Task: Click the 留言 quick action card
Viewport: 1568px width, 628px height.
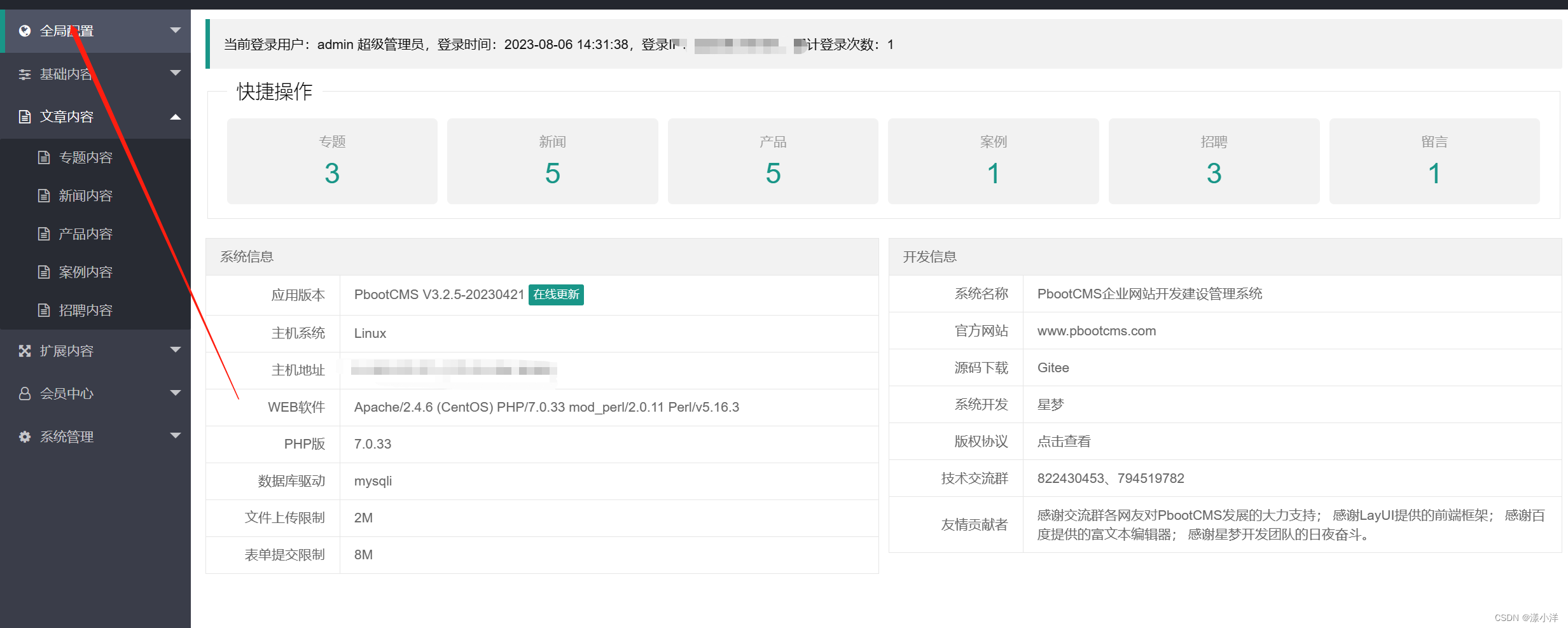Action: tap(1434, 160)
